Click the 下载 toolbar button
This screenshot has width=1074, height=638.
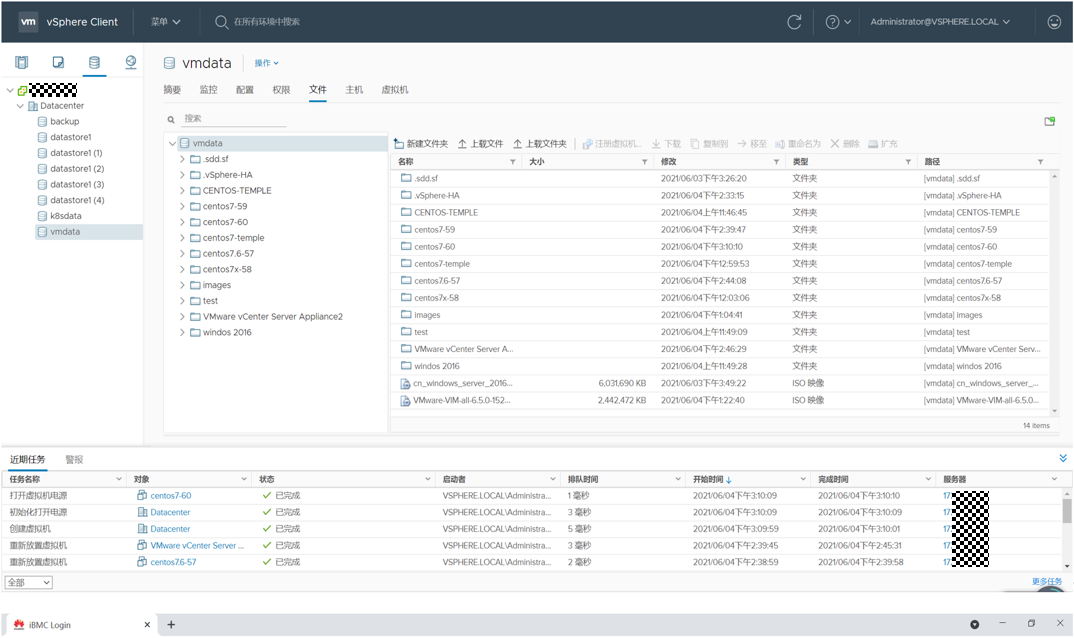click(x=666, y=143)
